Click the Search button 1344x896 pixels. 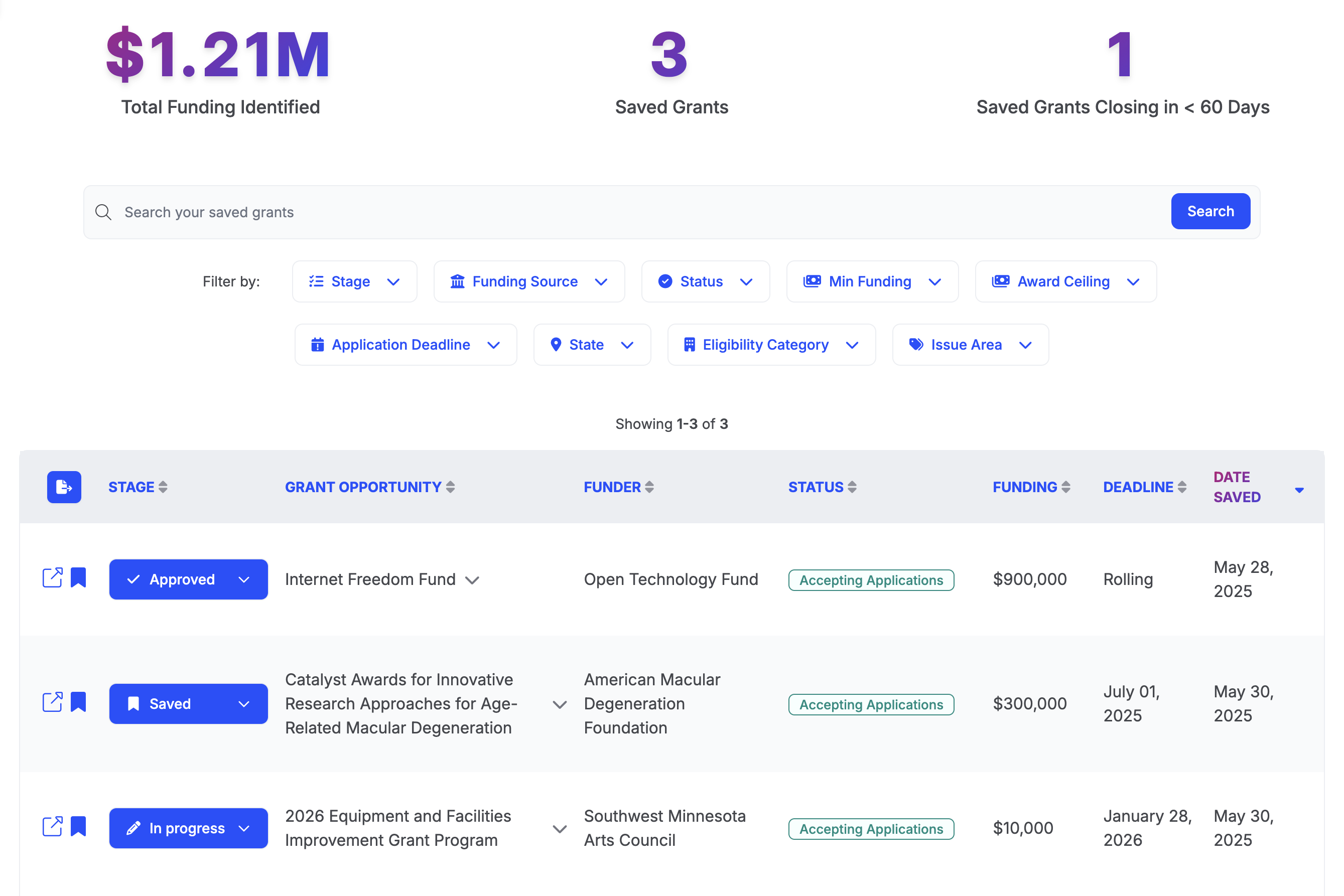[x=1210, y=211]
